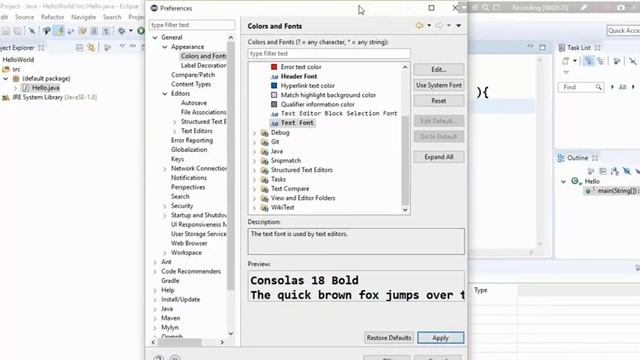Expand the Java fonts category
Image resolution: width=640 pixels, height=360 pixels.
pyautogui.click(x=254, y=151)
